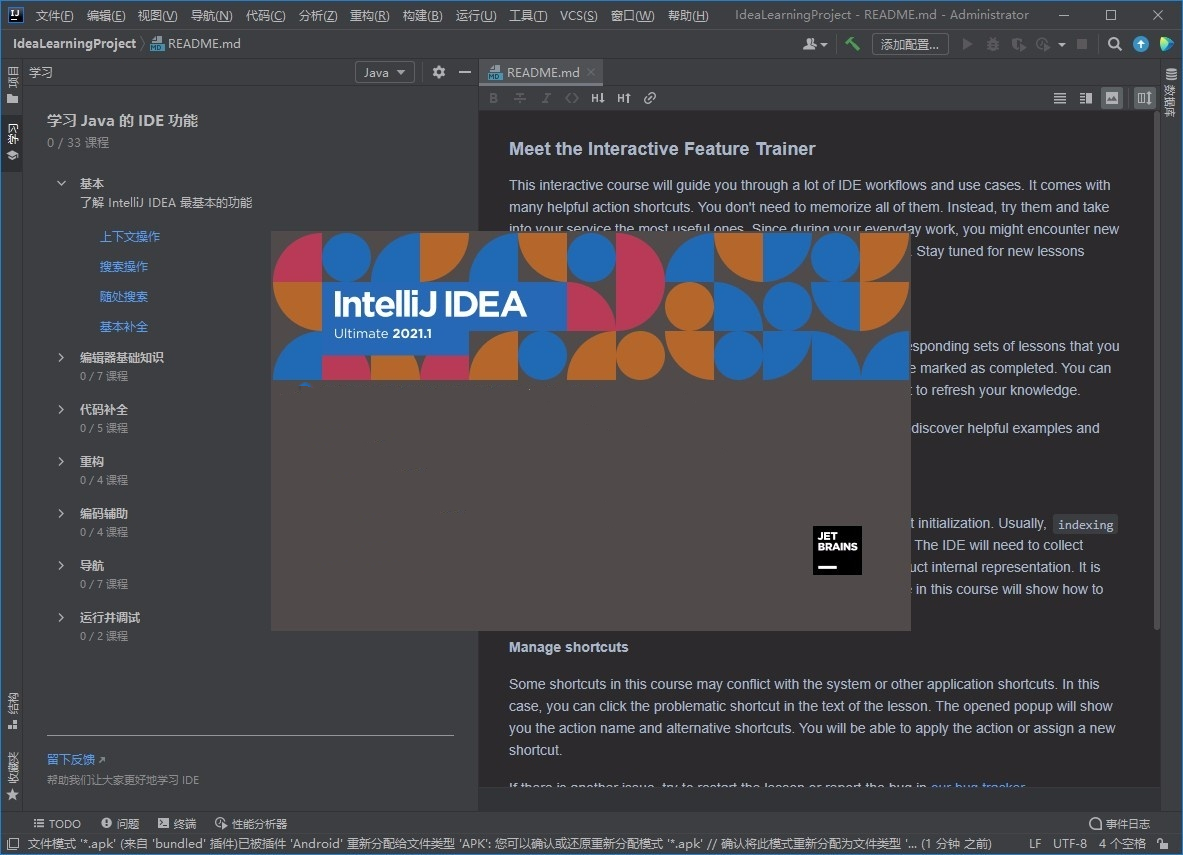Select the README.md editor tab
The height and width of the screenshot is (855, 1183).
[541, 72]
